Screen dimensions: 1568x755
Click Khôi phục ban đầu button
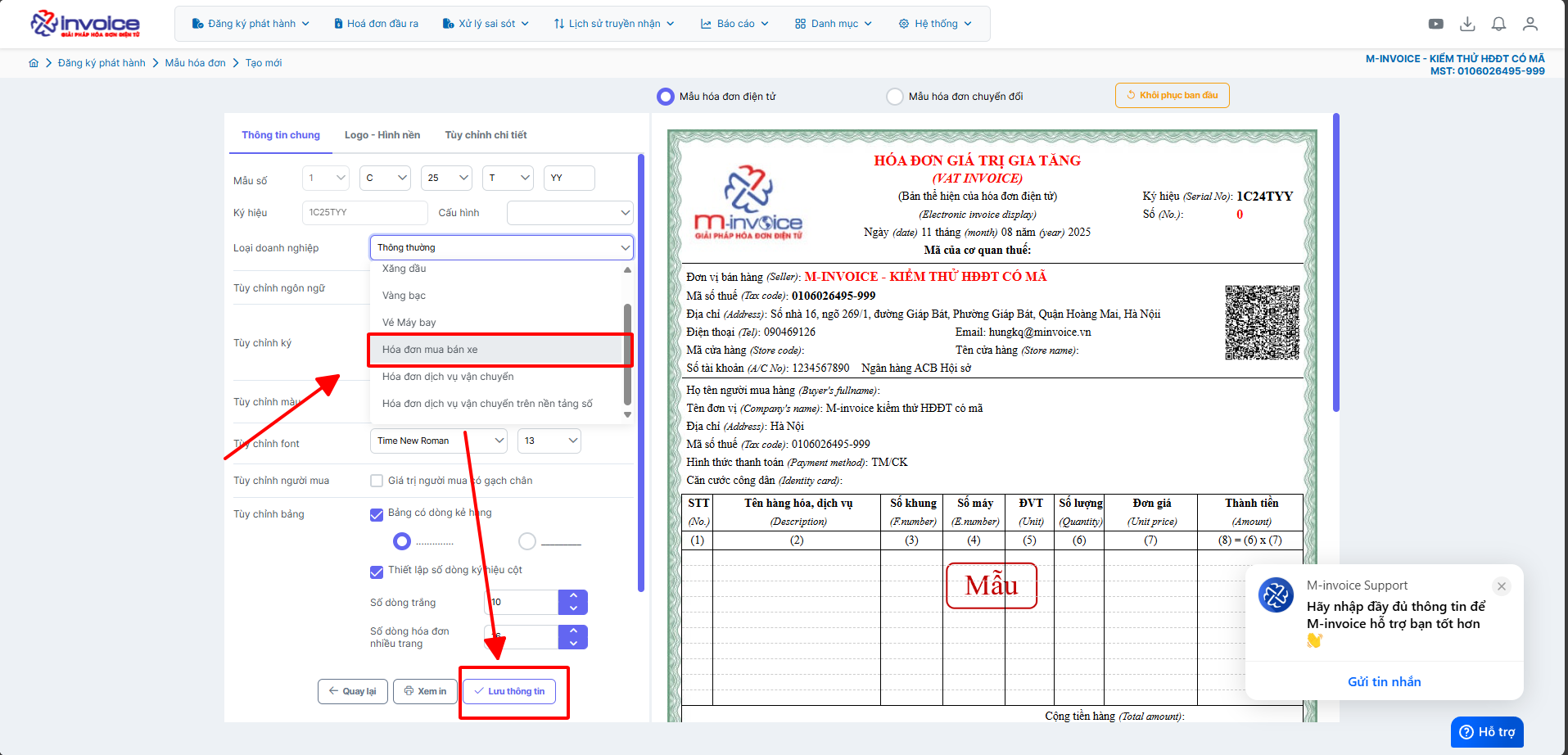click(x=1172, y=95)
